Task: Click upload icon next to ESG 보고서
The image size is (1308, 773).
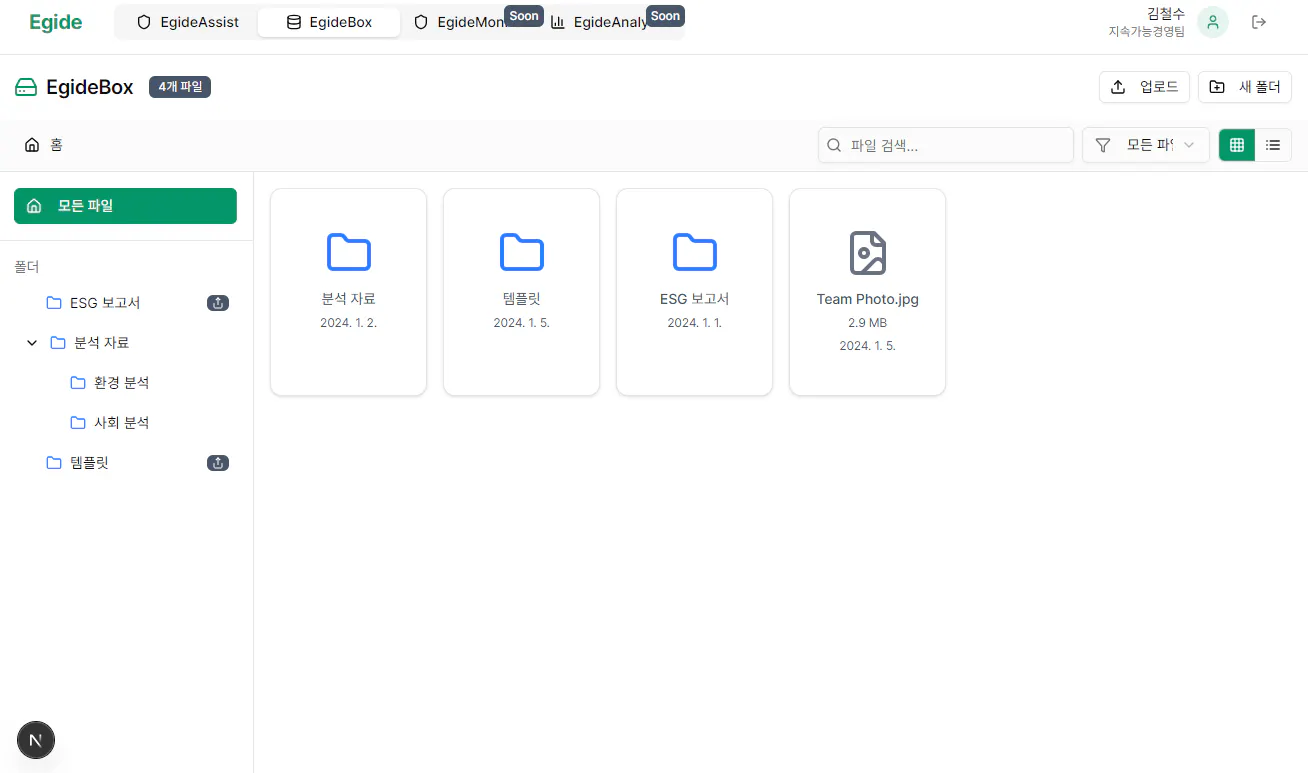Action: tap(218, 303)
